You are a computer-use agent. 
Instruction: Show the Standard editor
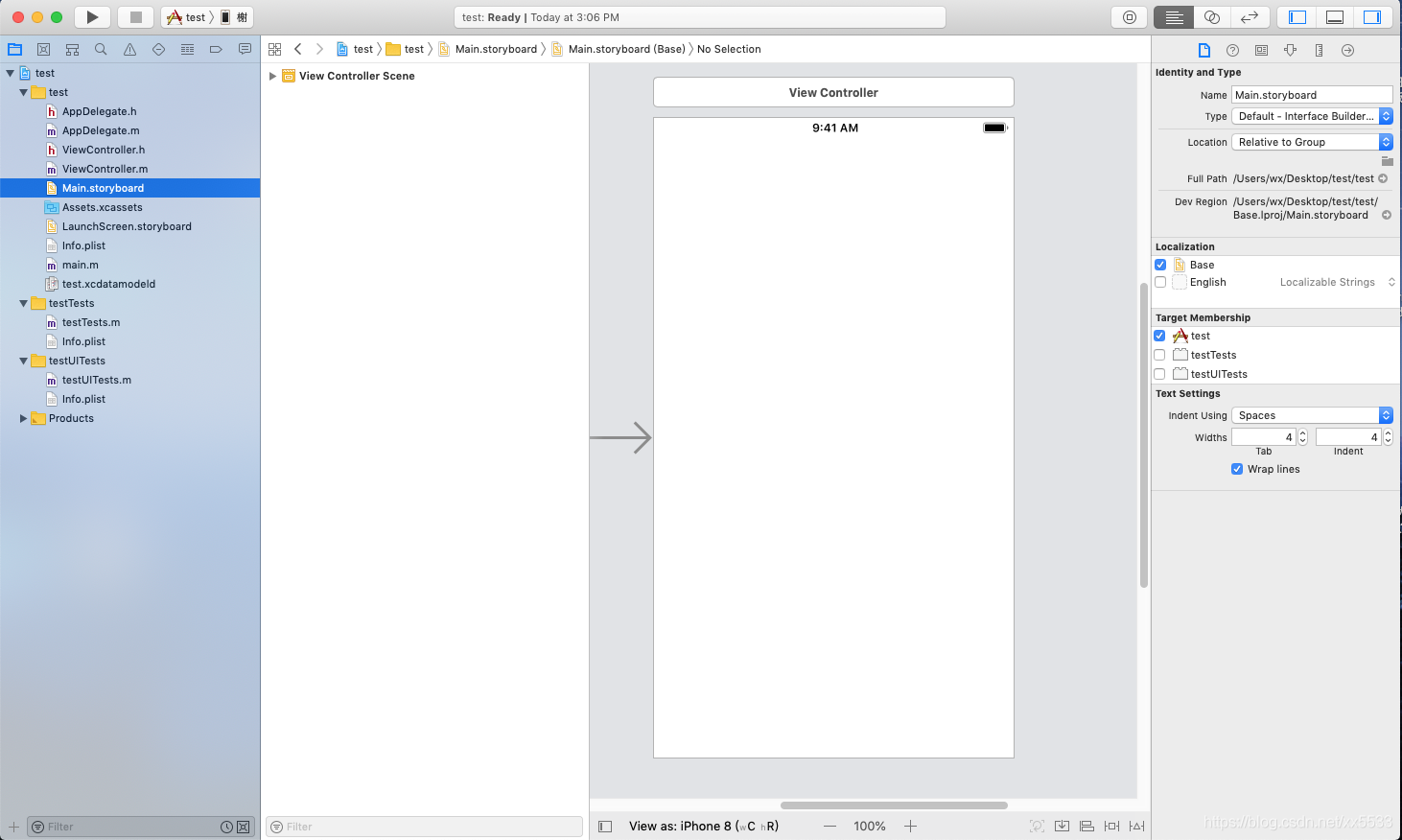coord(1174,17)
